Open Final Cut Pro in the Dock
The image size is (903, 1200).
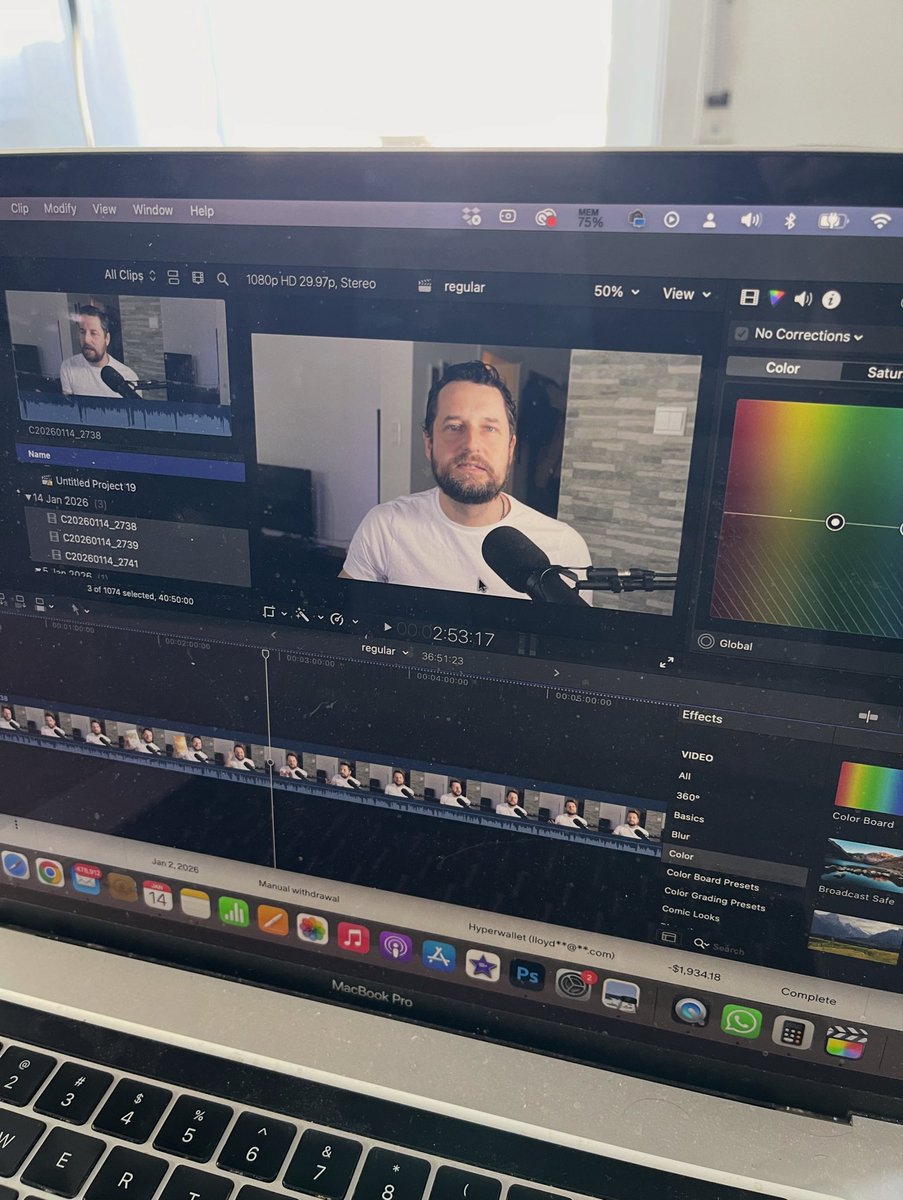click(846, 1041)
